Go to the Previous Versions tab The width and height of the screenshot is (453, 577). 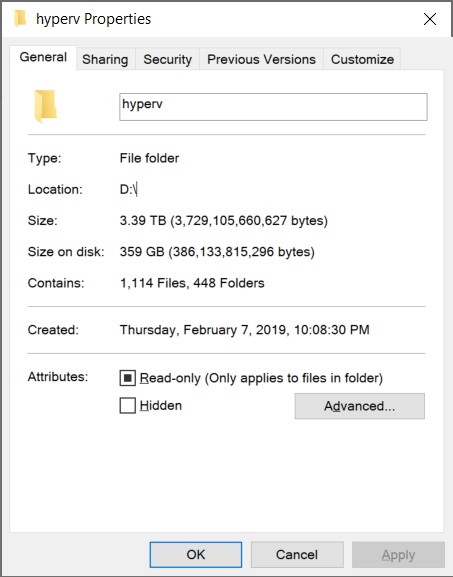click(261, 59)
